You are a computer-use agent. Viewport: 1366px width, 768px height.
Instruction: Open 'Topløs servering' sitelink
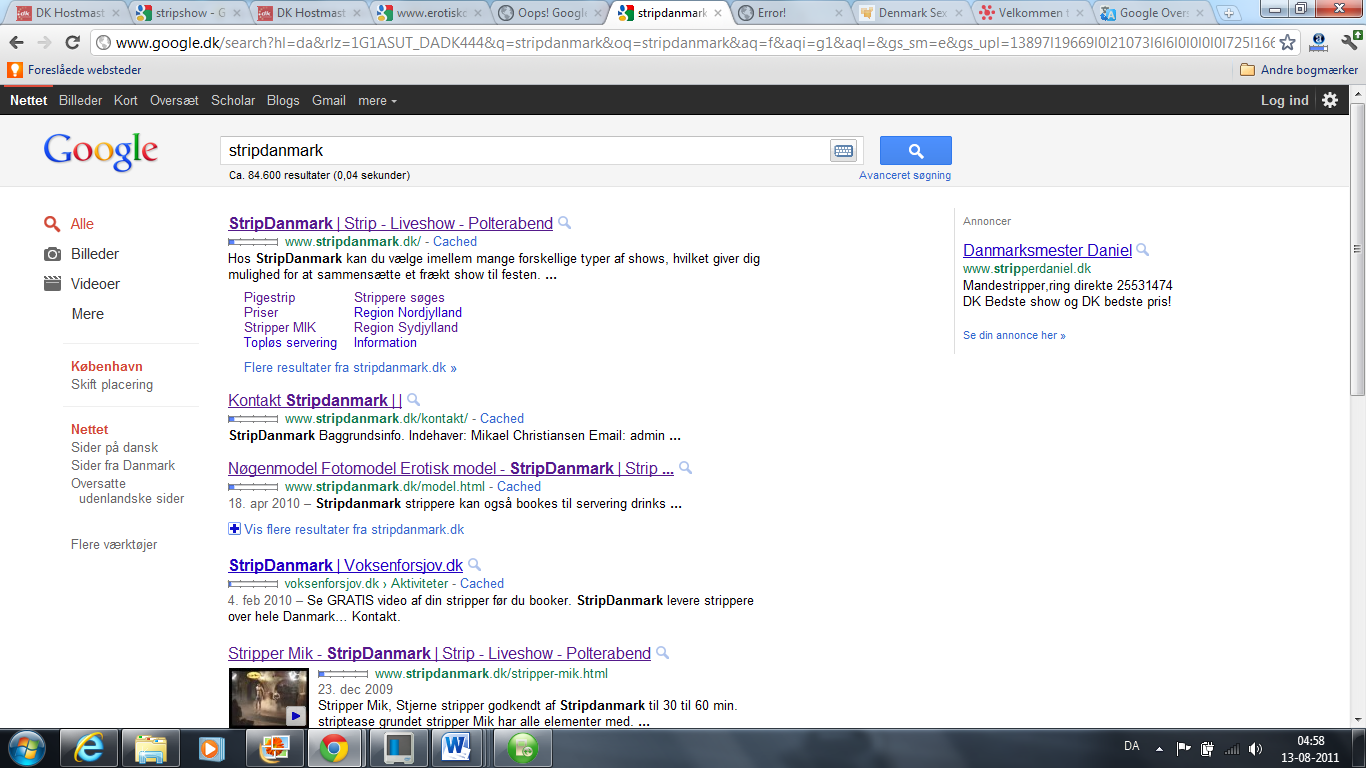click(x=290, y=342)
